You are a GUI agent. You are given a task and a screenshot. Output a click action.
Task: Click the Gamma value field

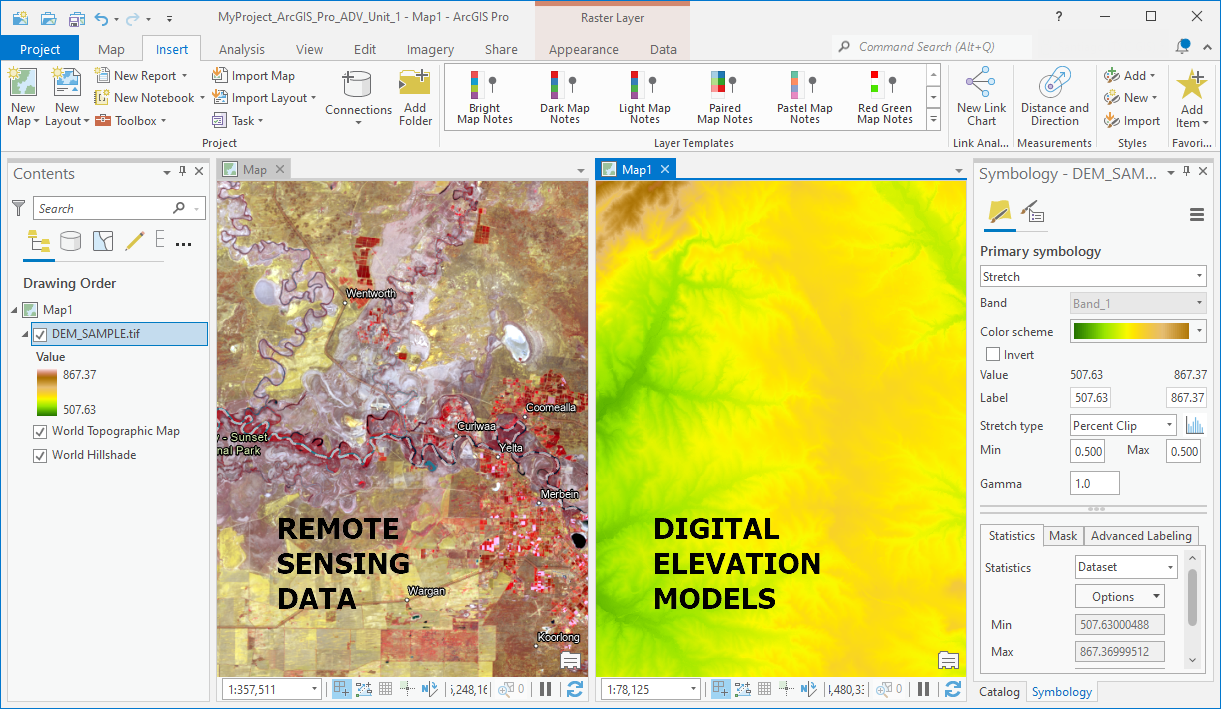pos(1094,483)
